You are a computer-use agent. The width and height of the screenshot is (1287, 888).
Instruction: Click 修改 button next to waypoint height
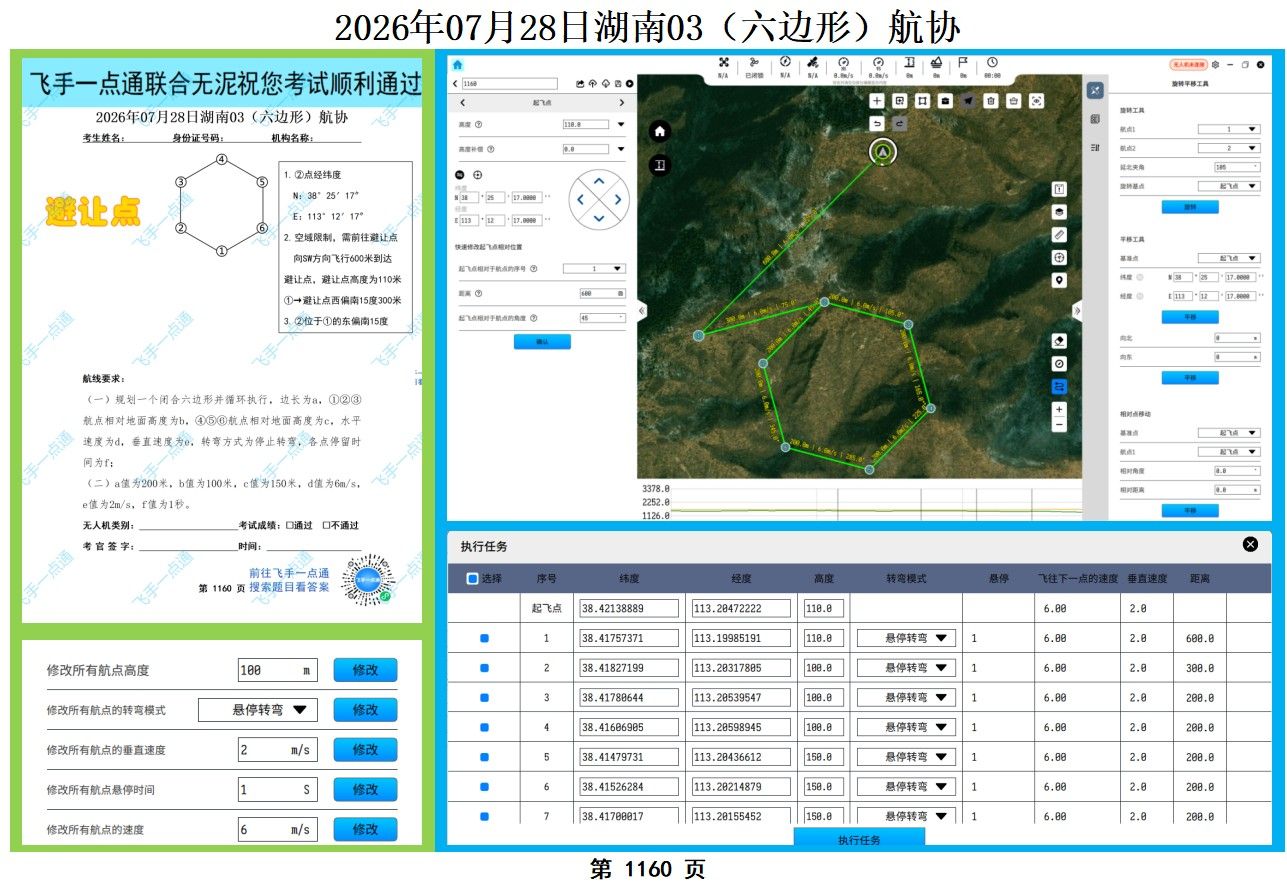pos(365,670)
